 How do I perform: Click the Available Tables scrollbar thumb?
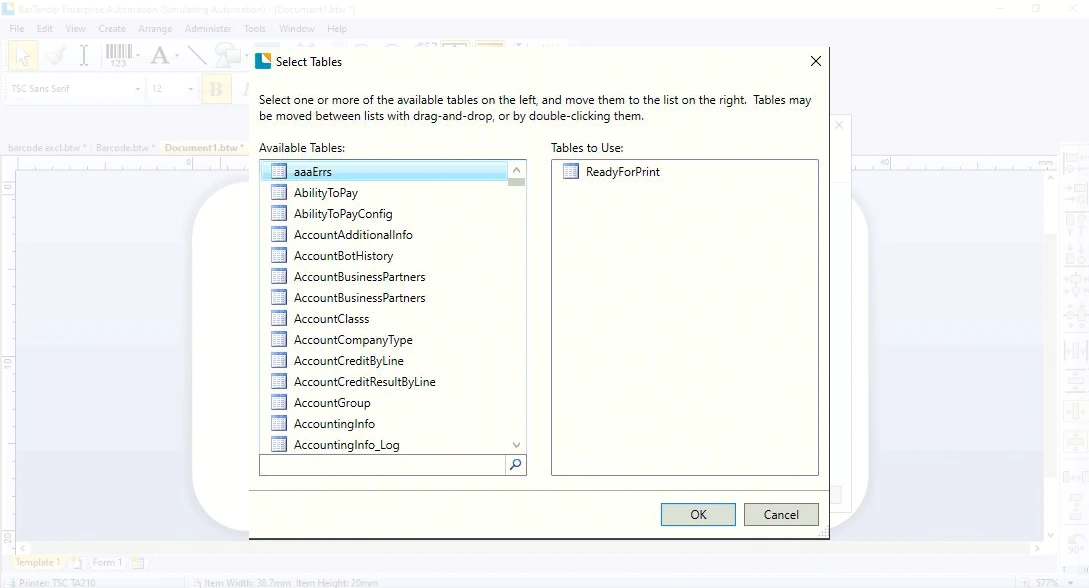click(516, 182)
